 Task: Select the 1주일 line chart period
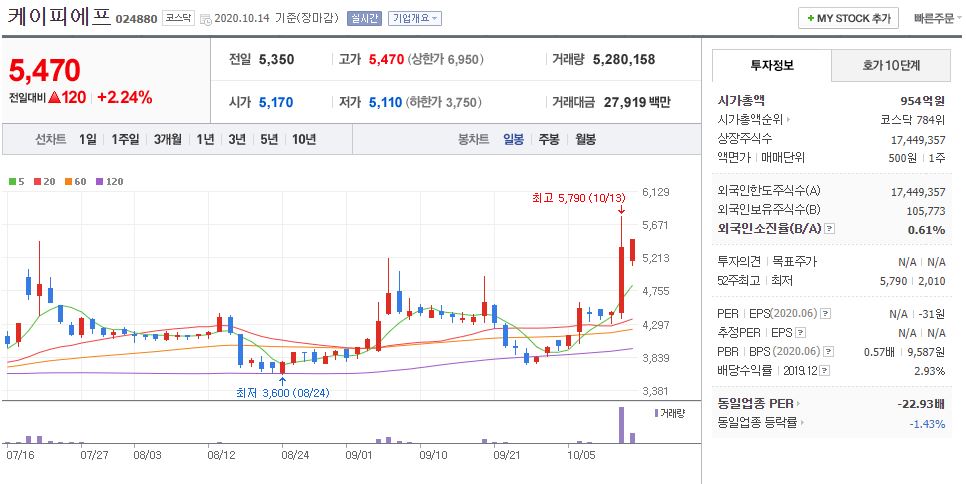pyautogui.click(x=125, y=139)
